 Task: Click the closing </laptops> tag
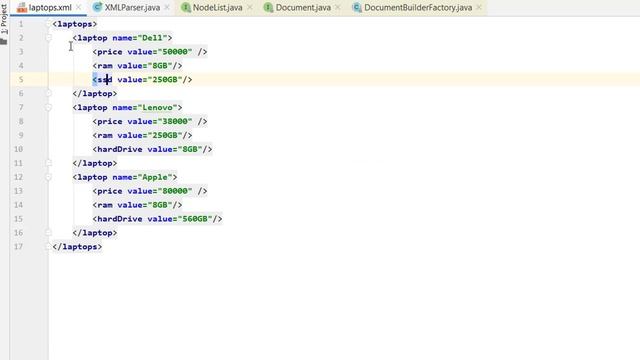coord(77,247)
